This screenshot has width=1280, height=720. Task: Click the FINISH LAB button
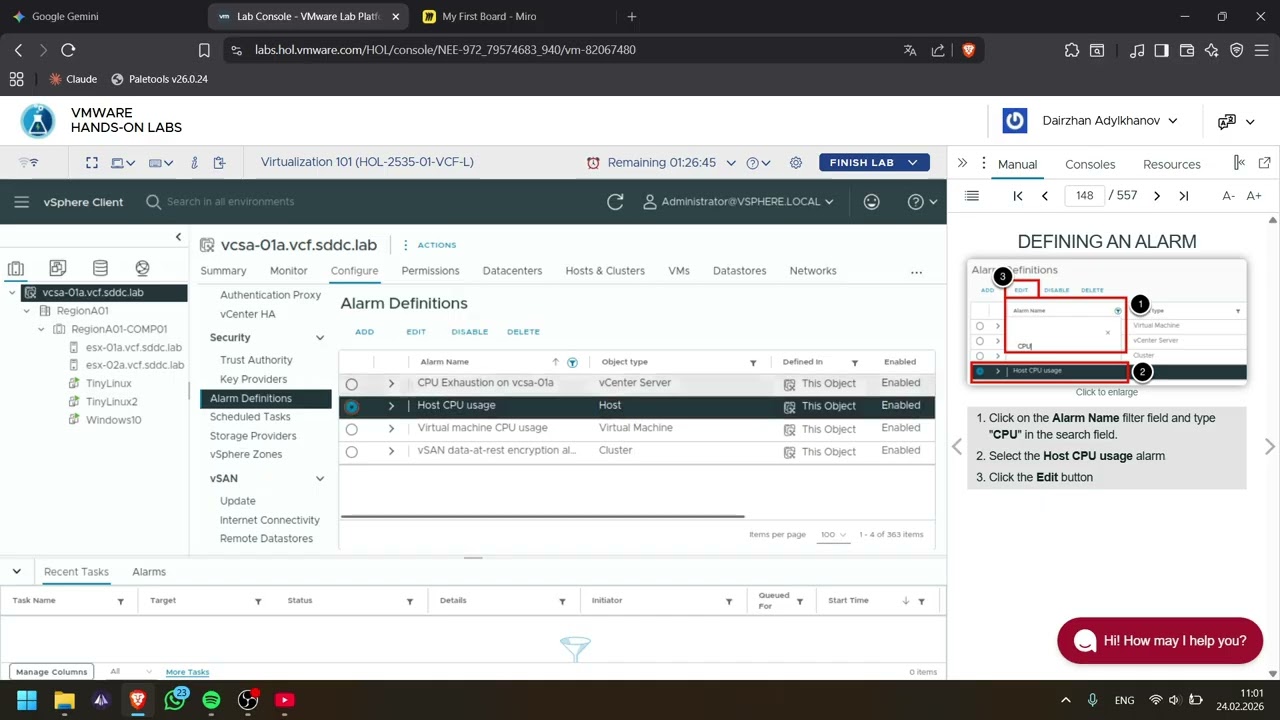point(874,162)
